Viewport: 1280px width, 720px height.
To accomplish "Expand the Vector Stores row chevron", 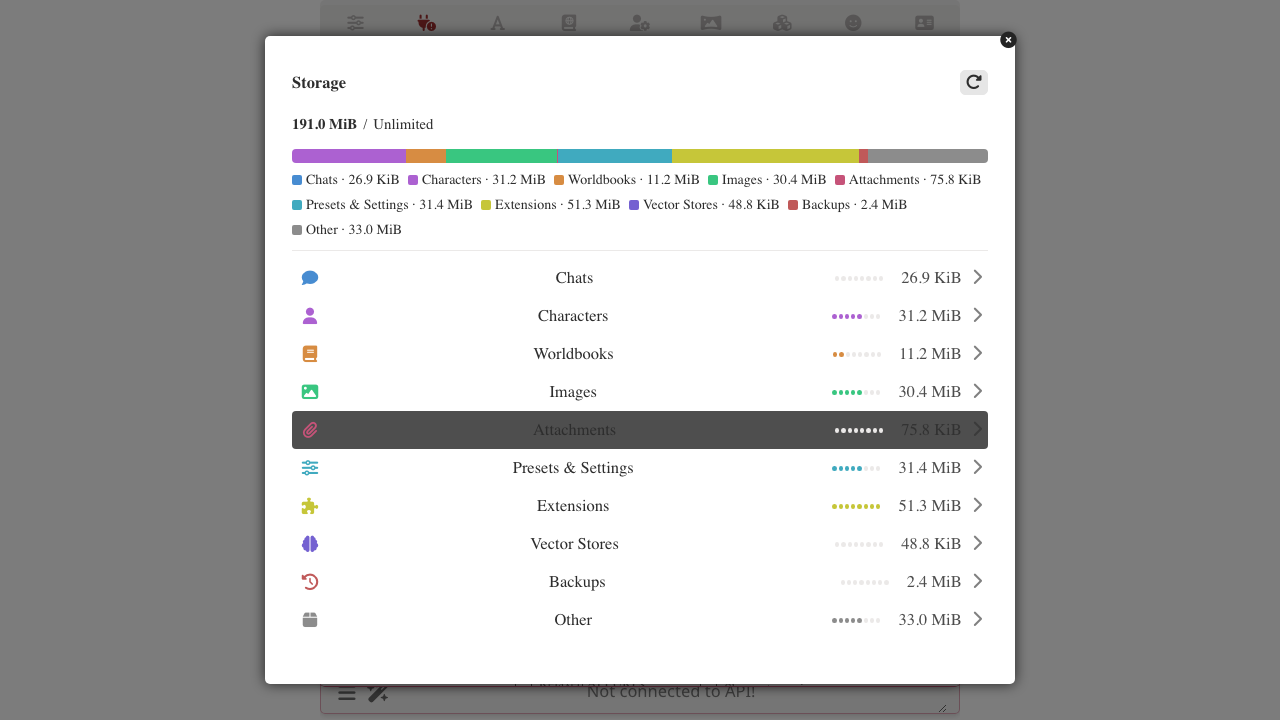I will [x=978, y=543].
